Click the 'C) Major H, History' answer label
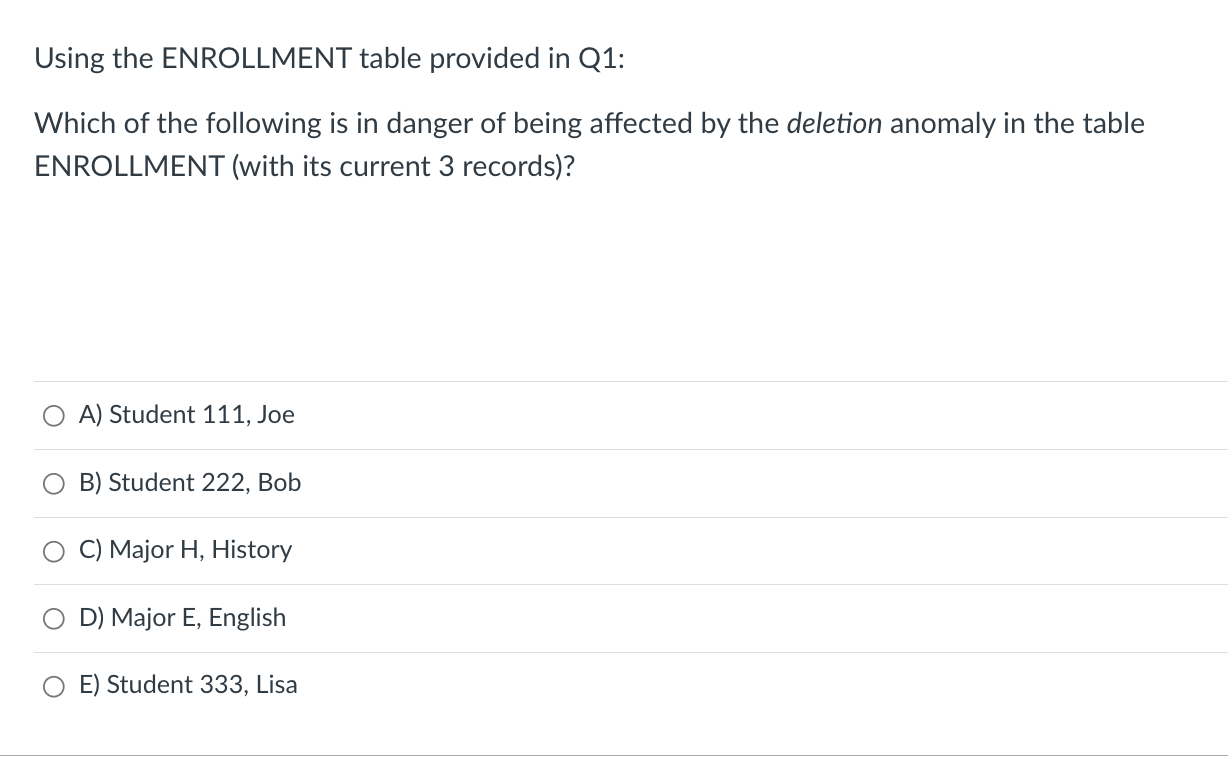The width and height of the screenshot is (1228, 772). pos(186,550)
